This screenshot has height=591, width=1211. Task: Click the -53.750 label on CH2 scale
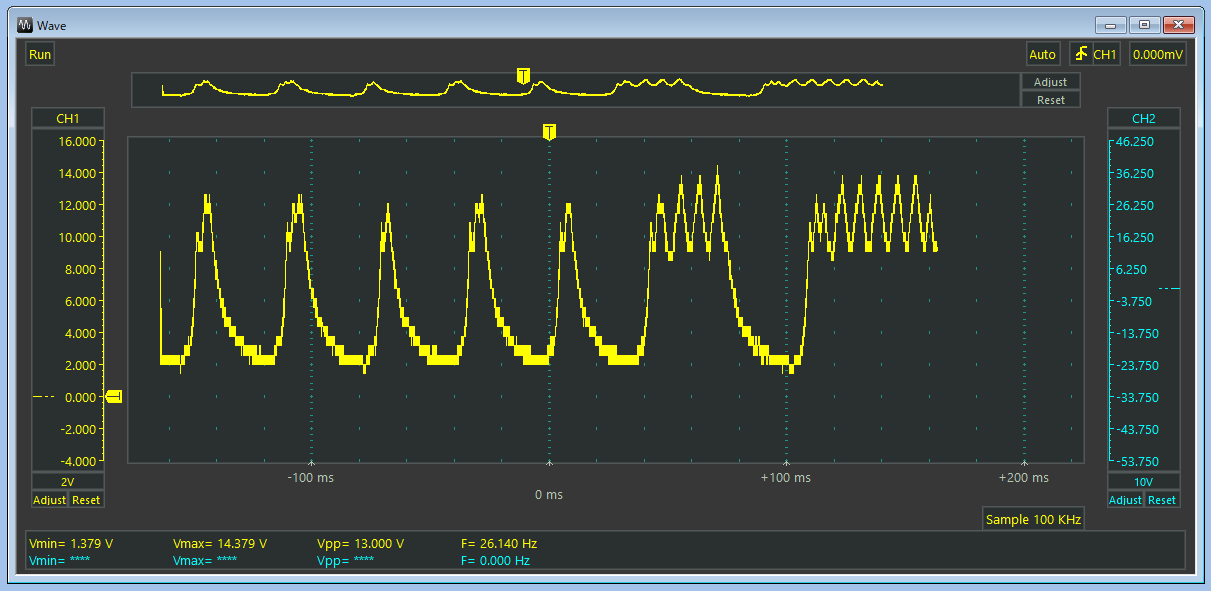pyautogui.click(x=1140, y=462)
